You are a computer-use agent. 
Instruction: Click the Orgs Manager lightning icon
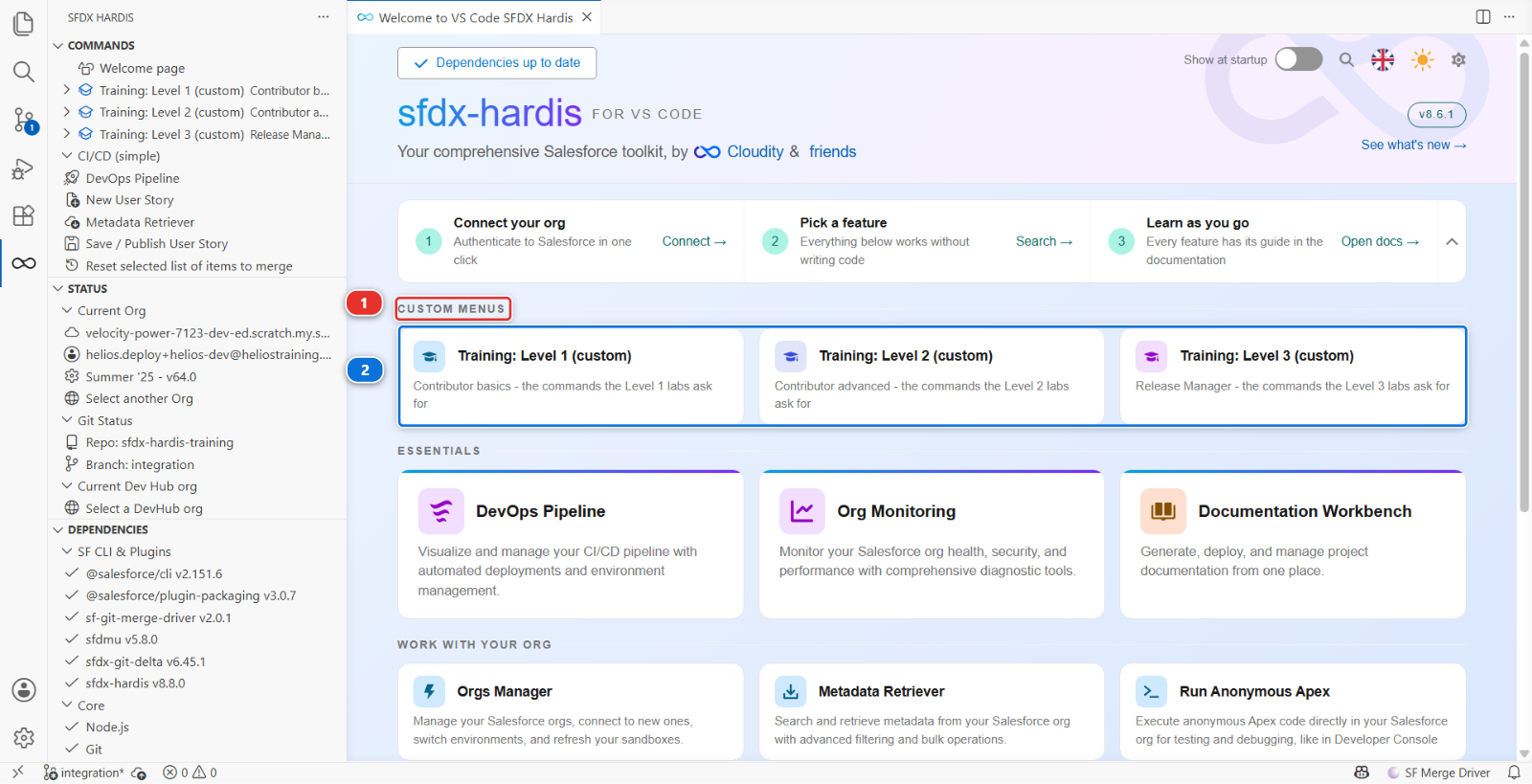point(429,691)
